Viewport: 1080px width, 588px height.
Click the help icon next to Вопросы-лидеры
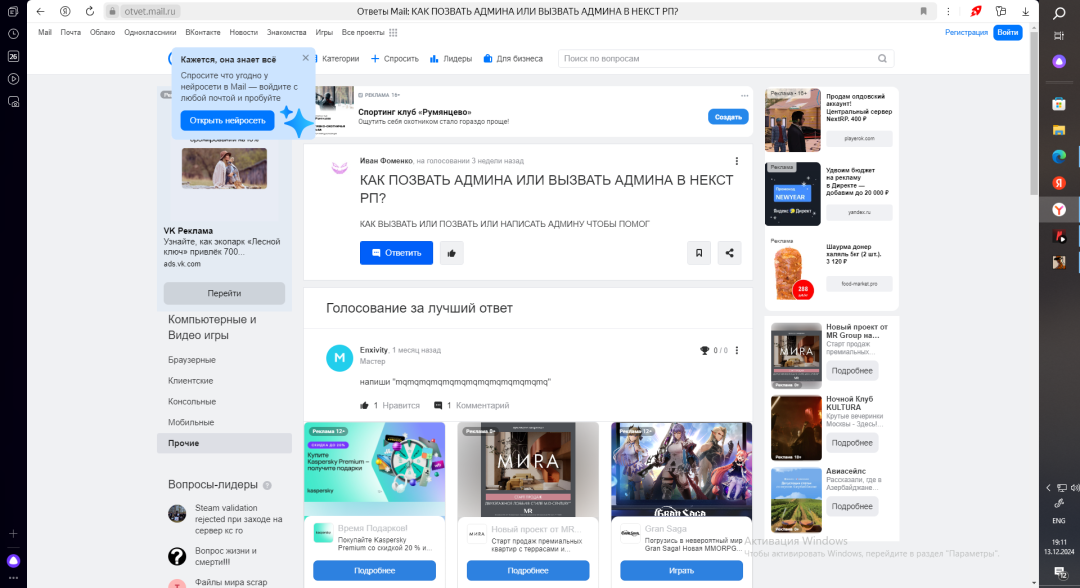tap(267, 485)
